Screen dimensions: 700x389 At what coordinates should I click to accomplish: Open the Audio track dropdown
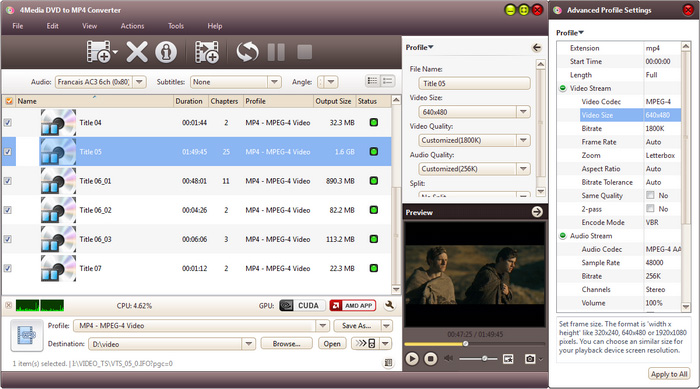139,82
